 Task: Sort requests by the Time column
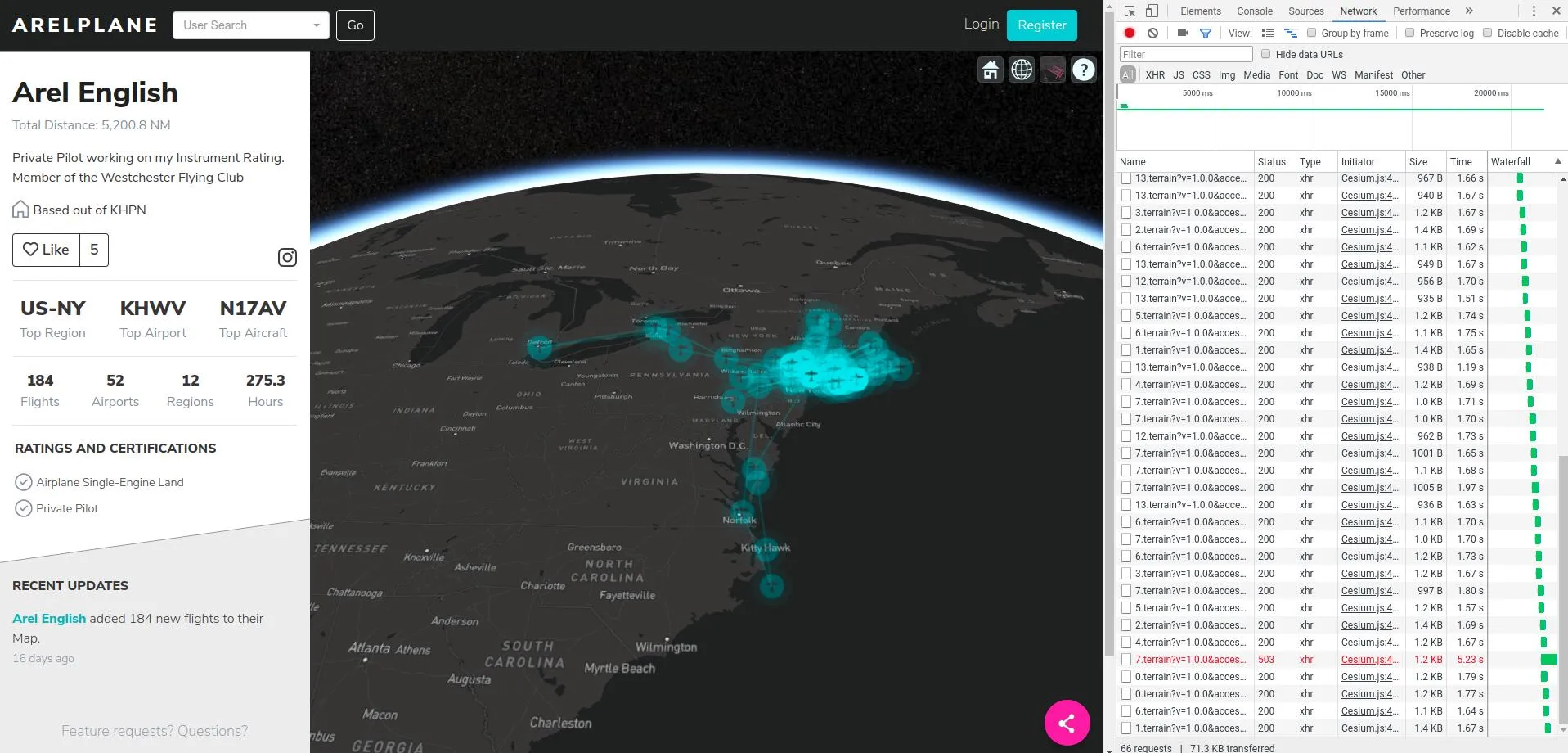coord(1467,162)
